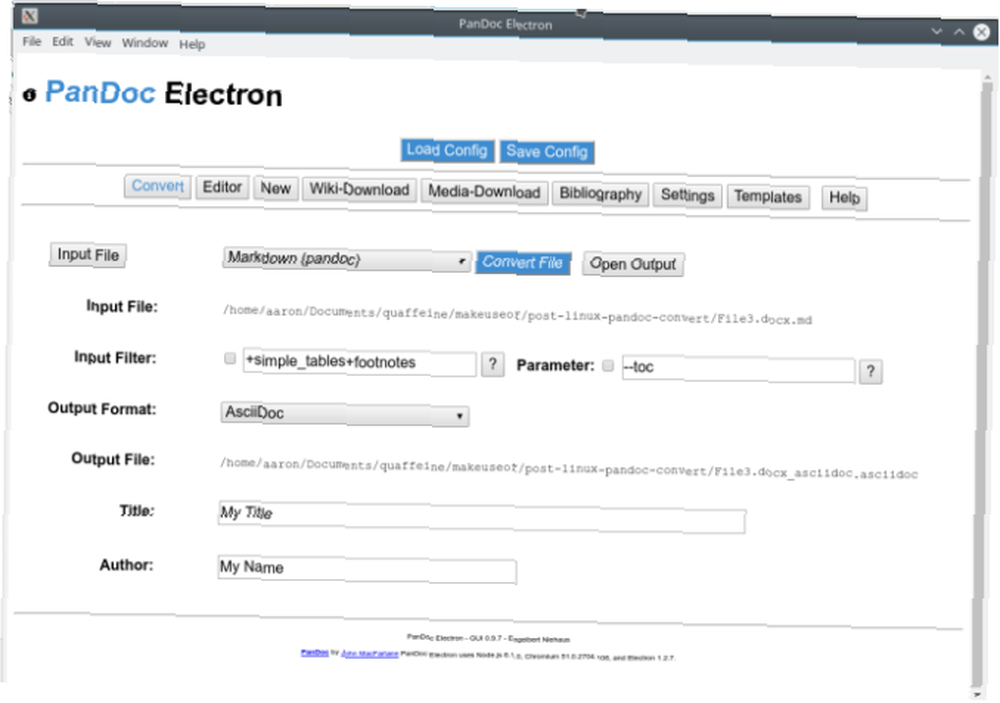This screenshot has height=703, width=1000.
Task: Focus the Author field showing My Name
Action: (367, 570)
